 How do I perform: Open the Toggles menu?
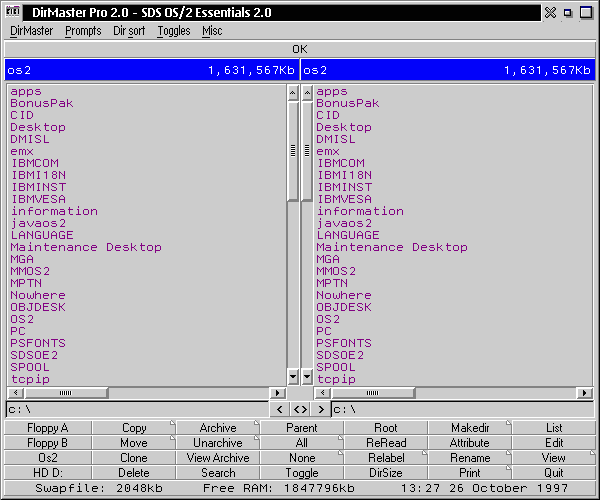(174, 31)
